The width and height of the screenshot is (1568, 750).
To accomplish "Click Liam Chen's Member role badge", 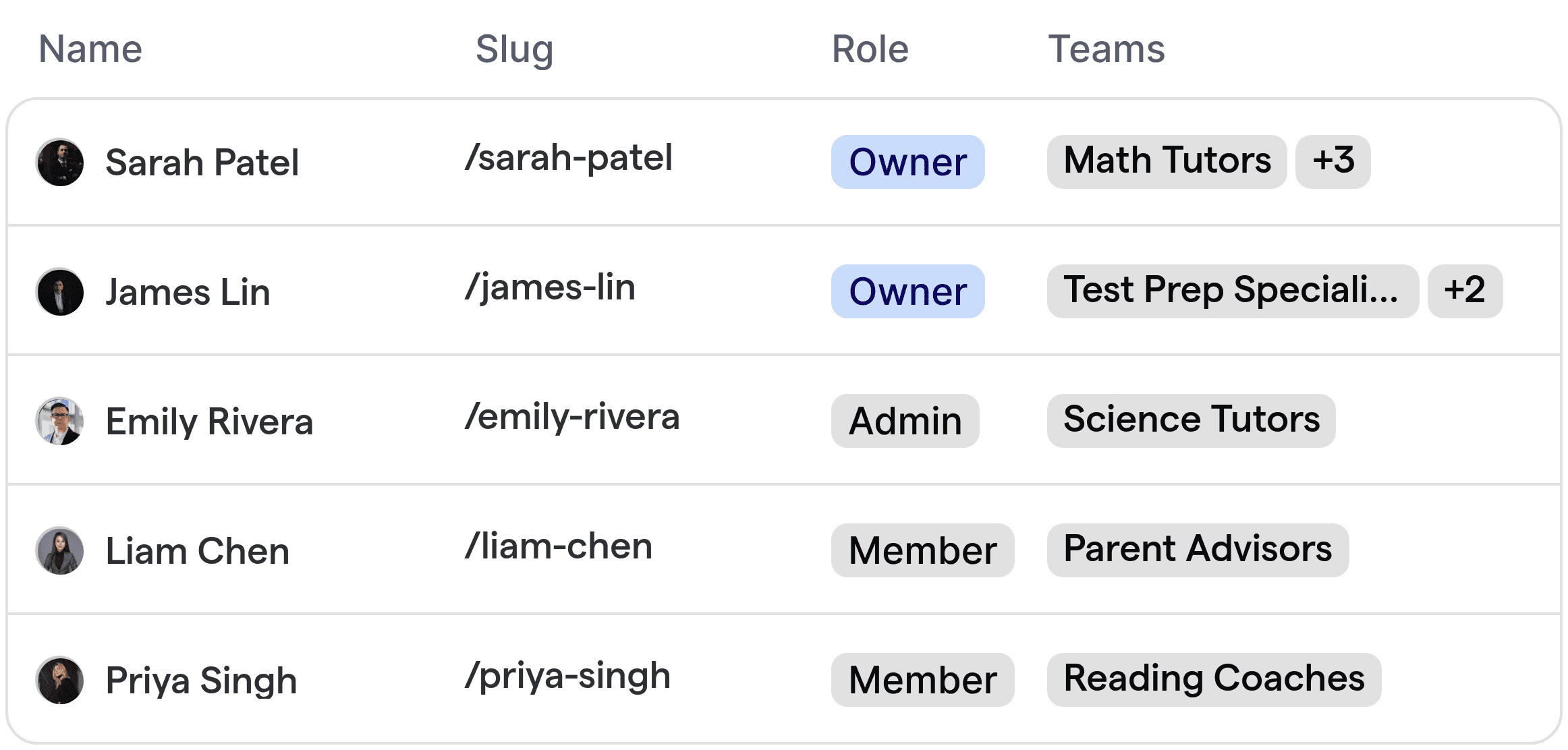I will click(x=922, y=550).
